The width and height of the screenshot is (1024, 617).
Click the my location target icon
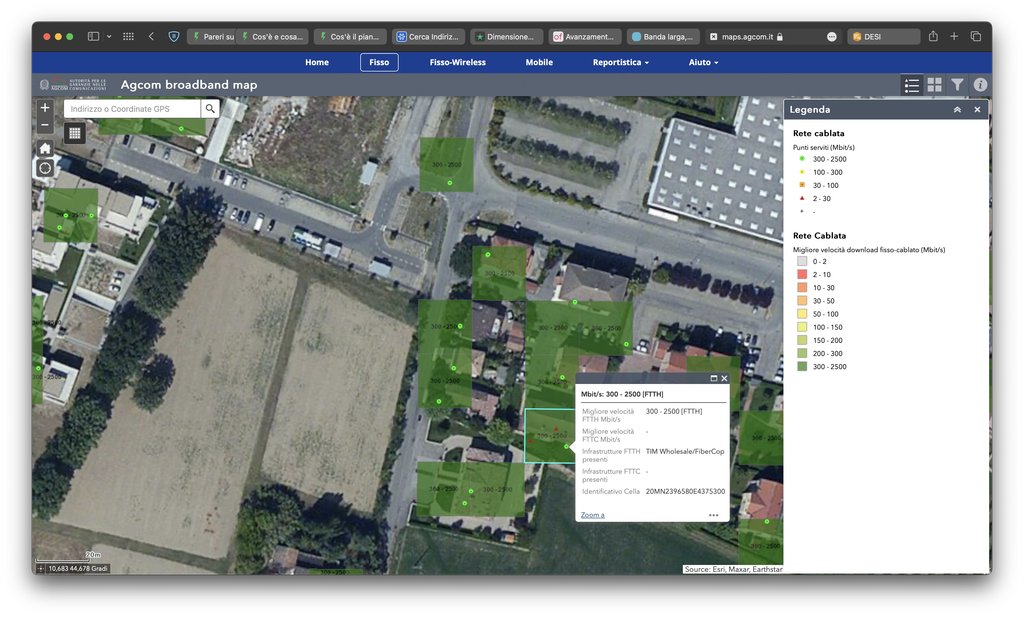pos(45,168)
